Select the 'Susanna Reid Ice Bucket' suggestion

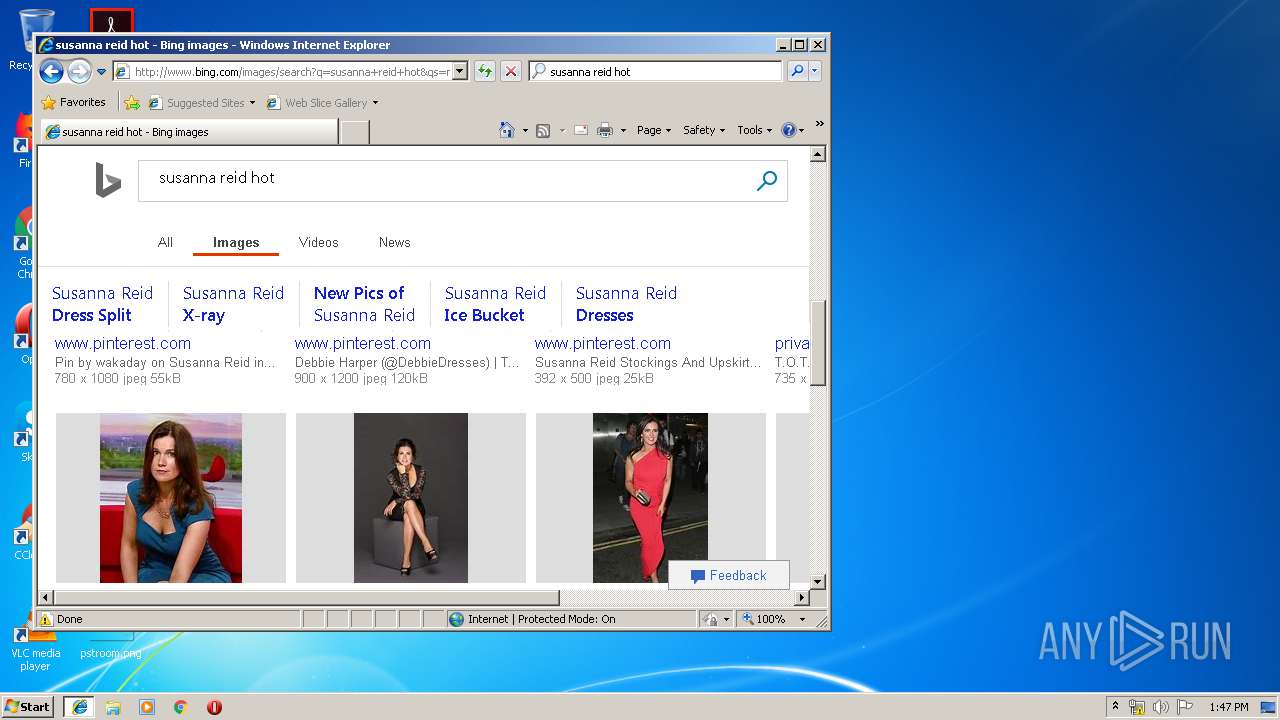coord(495,304)
